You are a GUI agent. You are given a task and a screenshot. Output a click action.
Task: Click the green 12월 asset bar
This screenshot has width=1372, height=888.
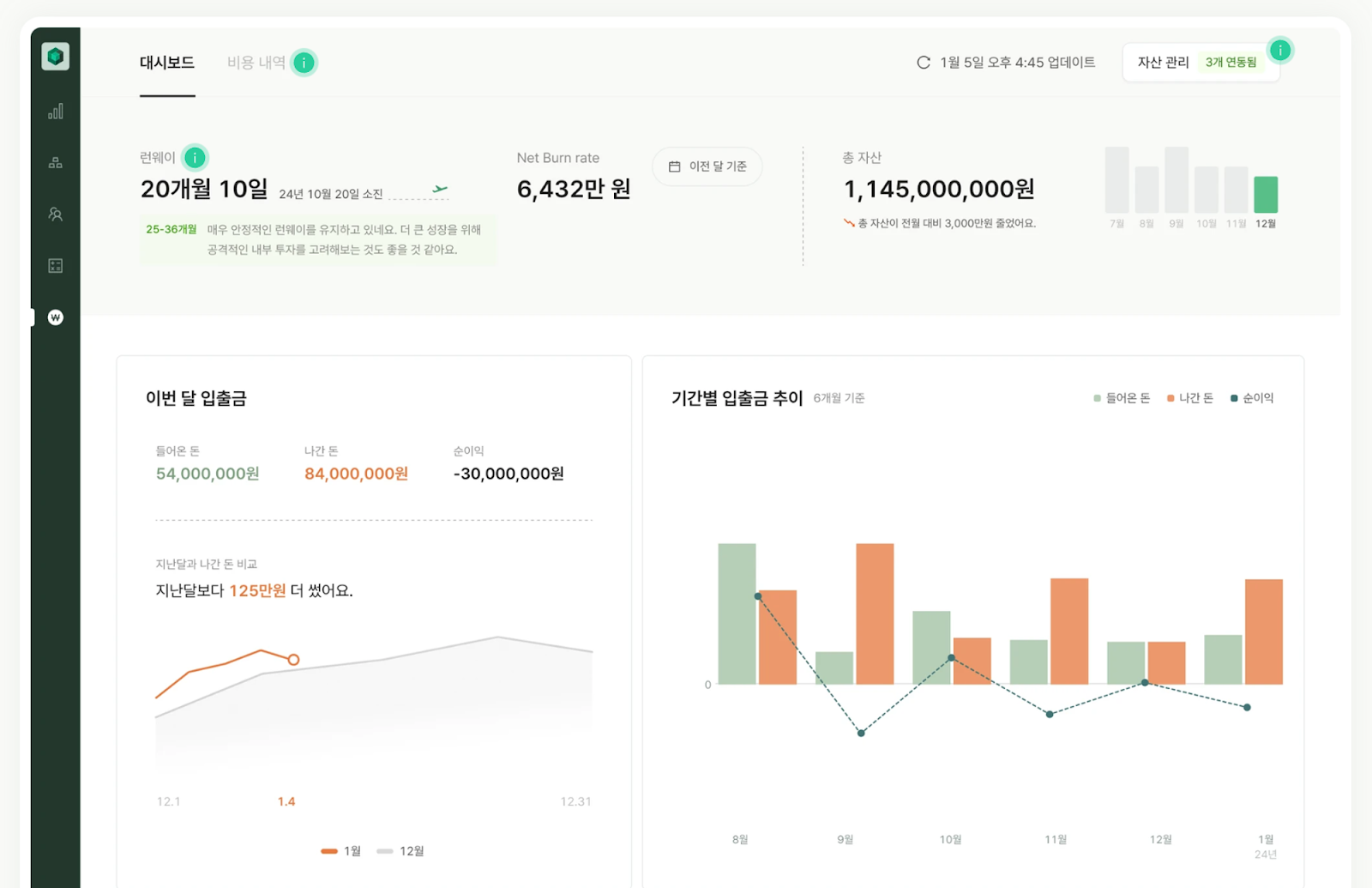(x=1266, y=195)
